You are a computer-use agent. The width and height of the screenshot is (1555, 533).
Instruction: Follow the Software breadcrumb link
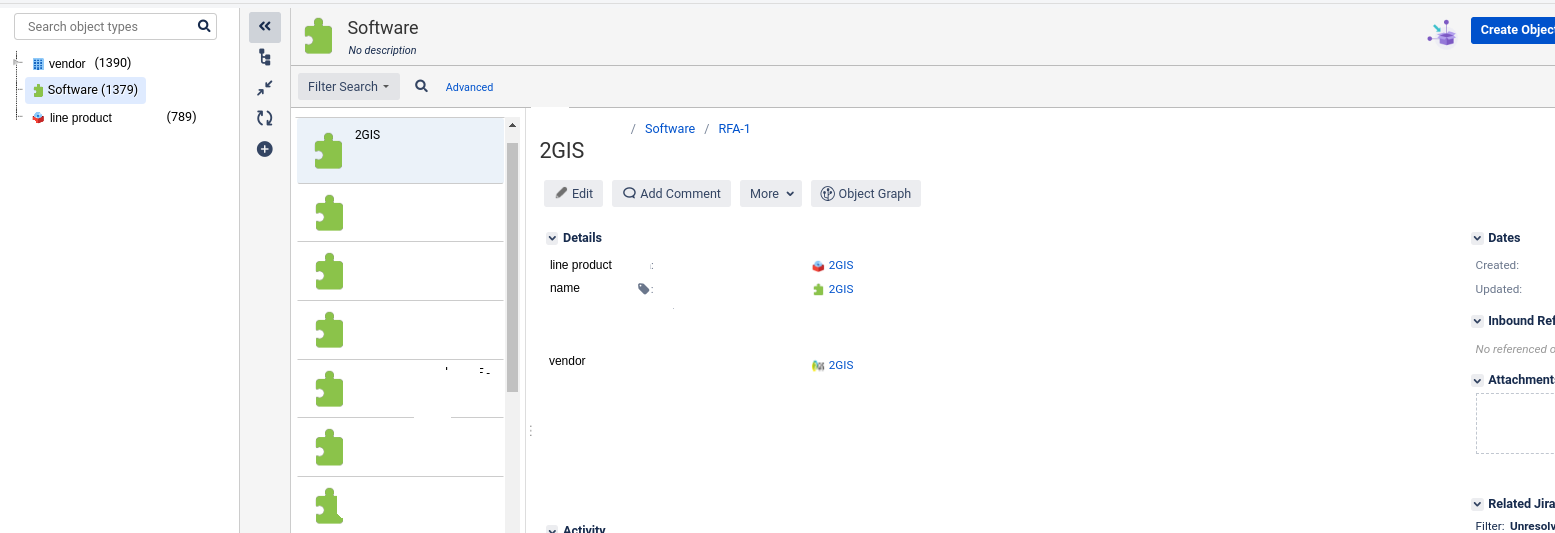(x=670, y=129)
